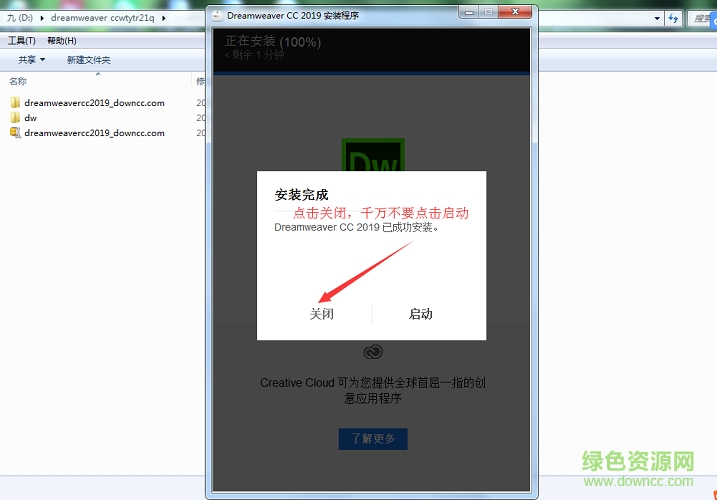Expand the breadcrumb arrow after 九 (D:)
717x500 pixels.
[43, 18]
